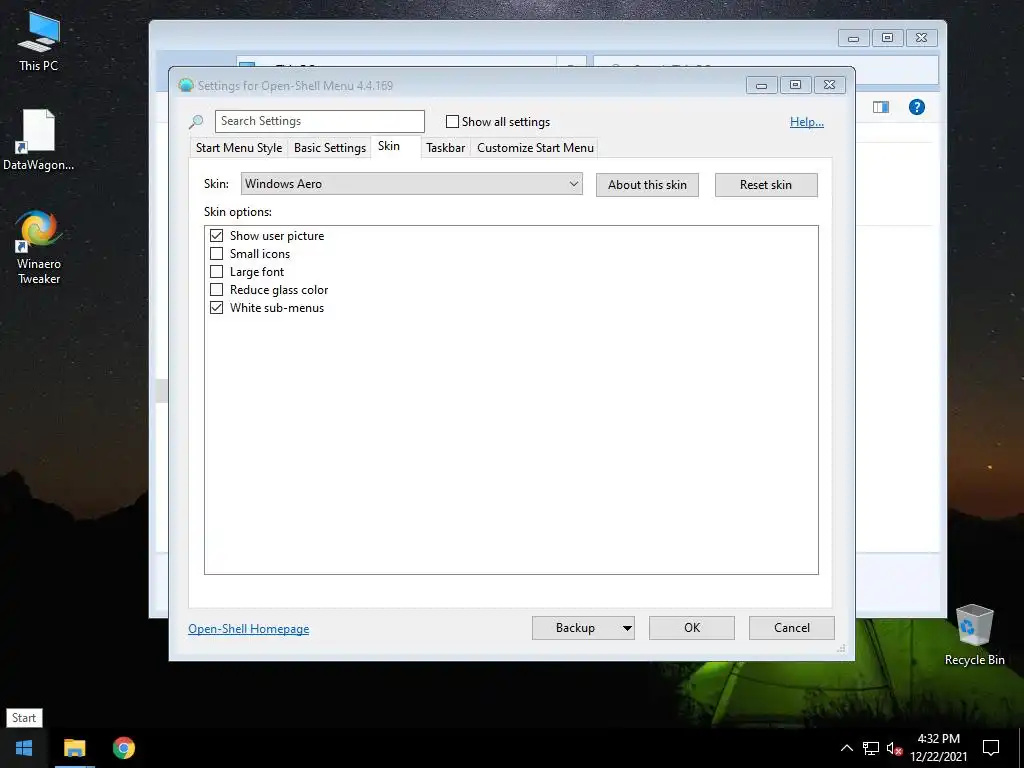Uncheck Show user picture option
The width and height of the screenshot is (1024, 768).
216,235
